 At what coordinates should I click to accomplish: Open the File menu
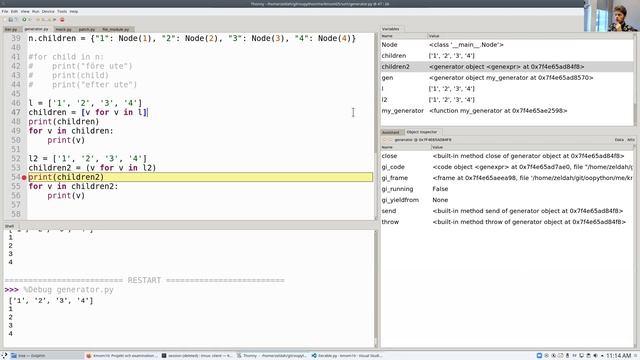point(5,11)
